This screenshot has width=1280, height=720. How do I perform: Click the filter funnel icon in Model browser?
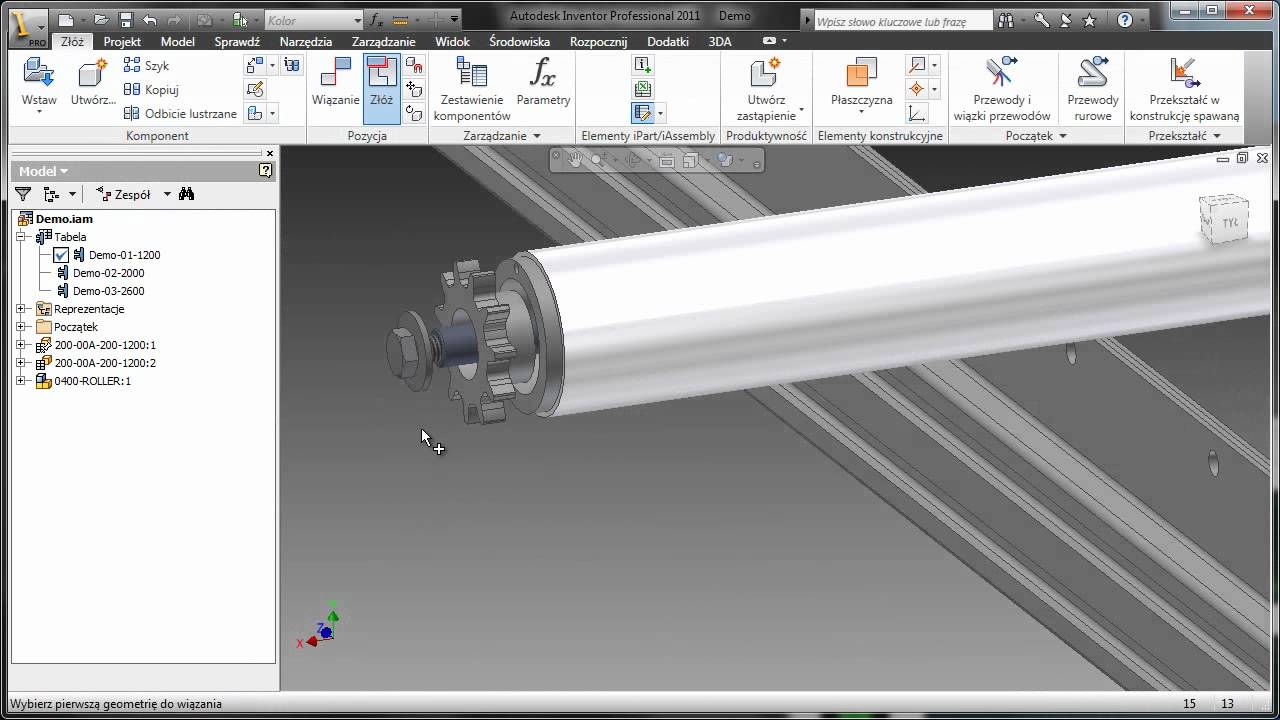pos(23,194)
